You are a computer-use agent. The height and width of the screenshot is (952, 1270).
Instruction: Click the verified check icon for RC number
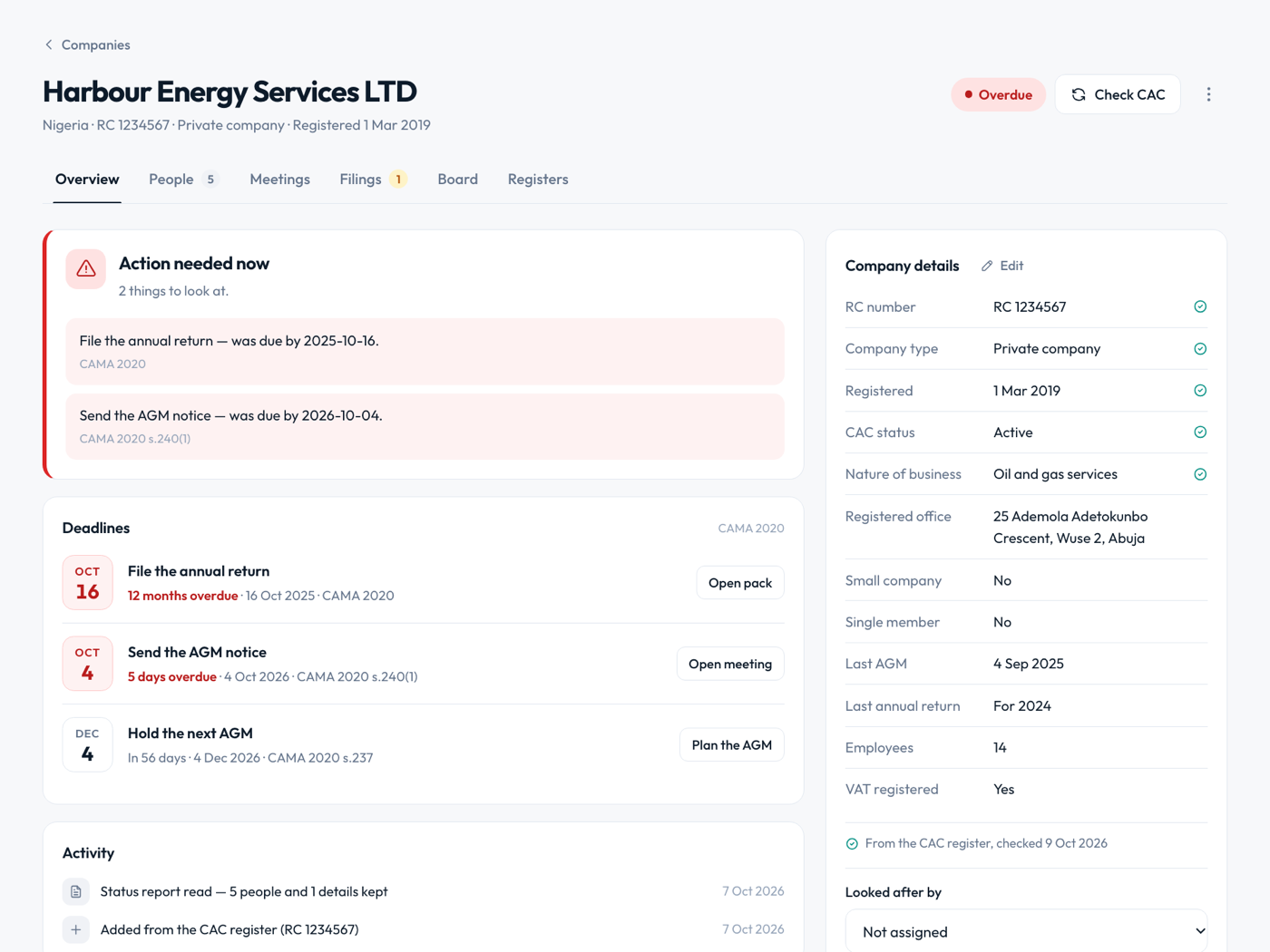click(x=1200, y=306)
